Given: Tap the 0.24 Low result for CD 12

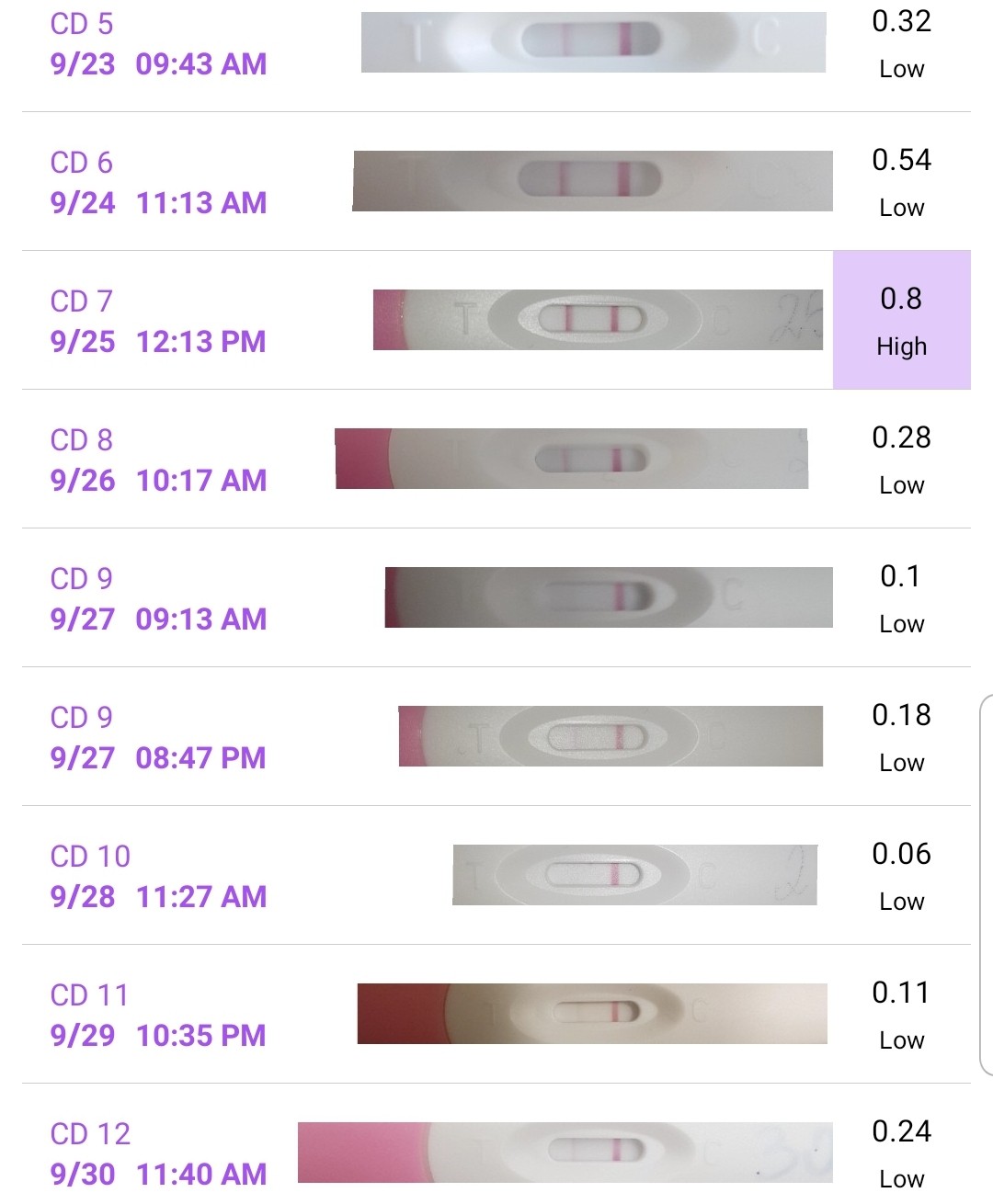Looking at the screenshot, I should (901, 1153).
